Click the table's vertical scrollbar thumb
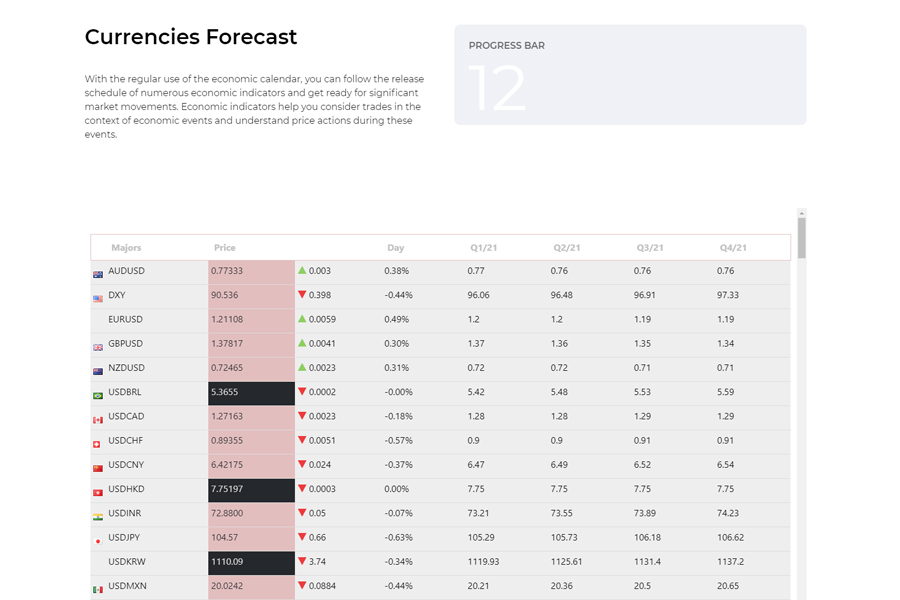The width and height of the screenshot is (900, 600). coord(801,238)
